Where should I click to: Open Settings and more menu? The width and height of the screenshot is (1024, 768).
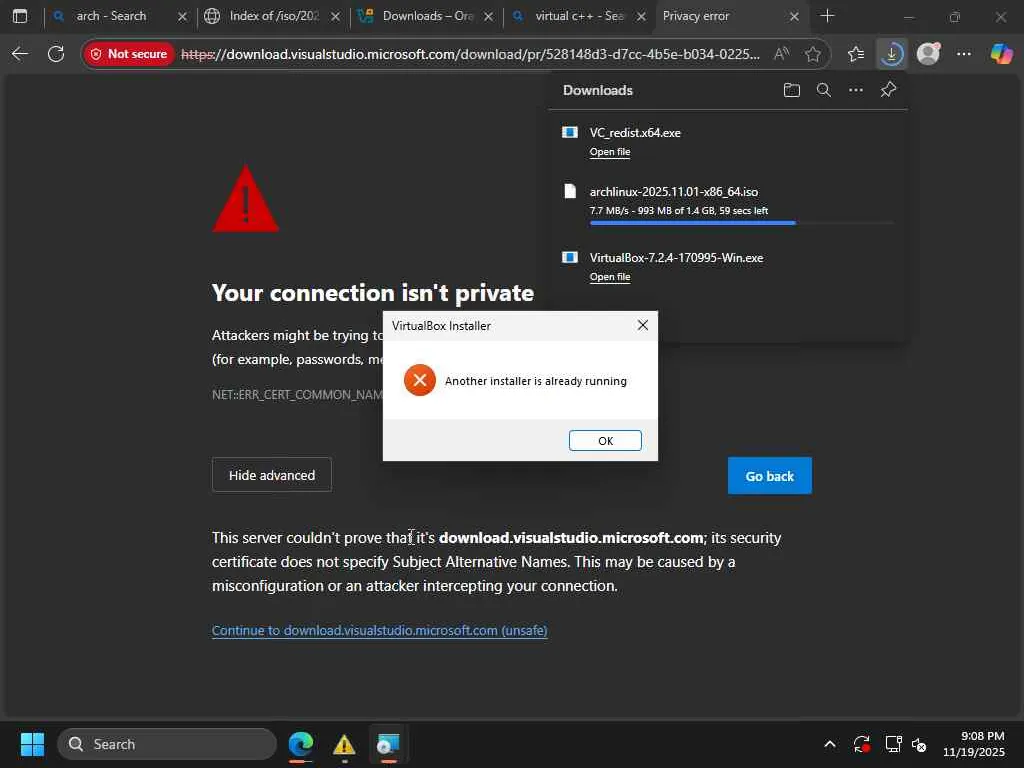click(x=964, y=54)
